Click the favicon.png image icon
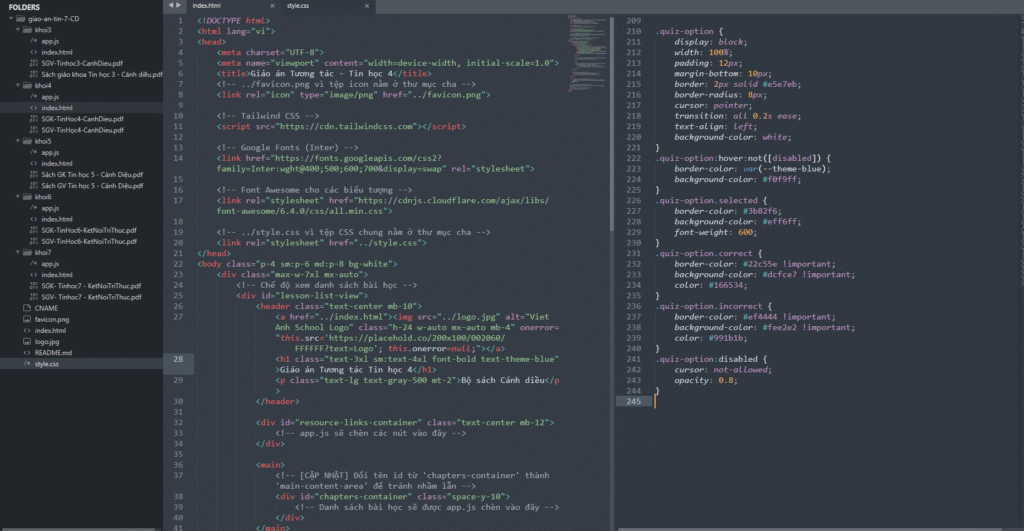The height and width of the screenshot is (531, 1024). (27, 319)
